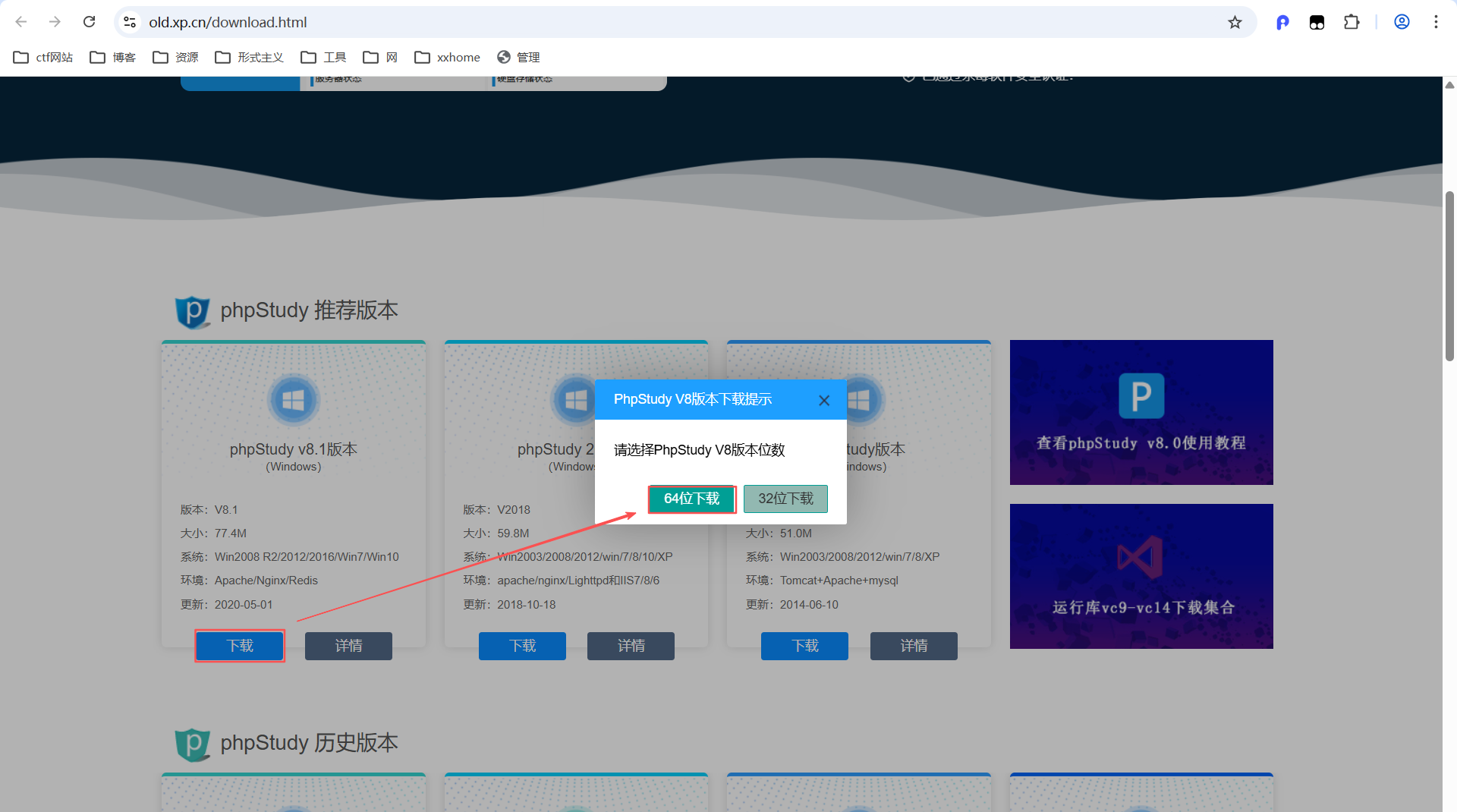Open the Extensions puzzle menu
Image resolution: width=1457 pixels, height=812 pixels.
(1352, 22)
